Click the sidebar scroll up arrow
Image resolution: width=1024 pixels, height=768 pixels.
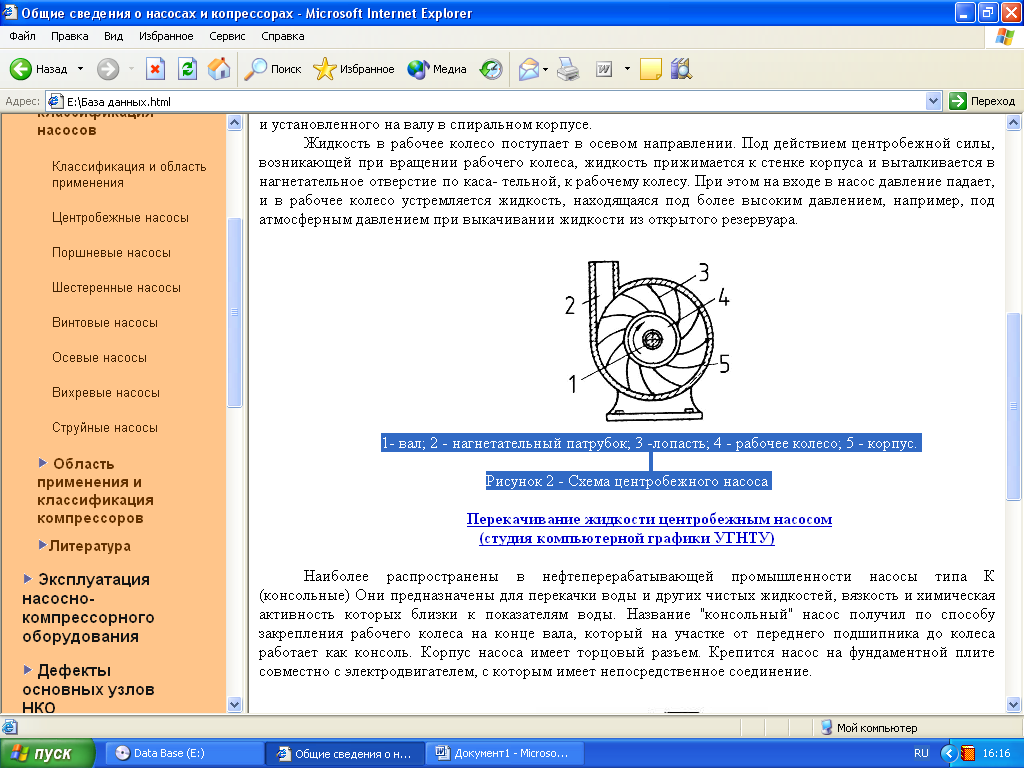click(x=234, y=123)
